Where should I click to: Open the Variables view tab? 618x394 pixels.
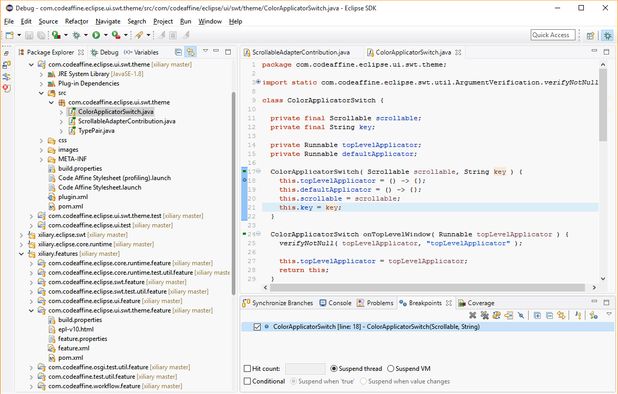[x=141, y=52]
